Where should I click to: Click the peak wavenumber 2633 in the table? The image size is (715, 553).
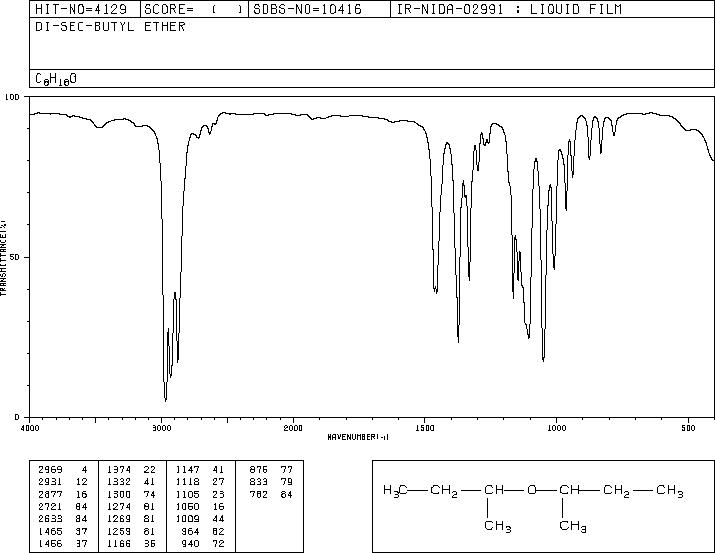pos(50,519)
